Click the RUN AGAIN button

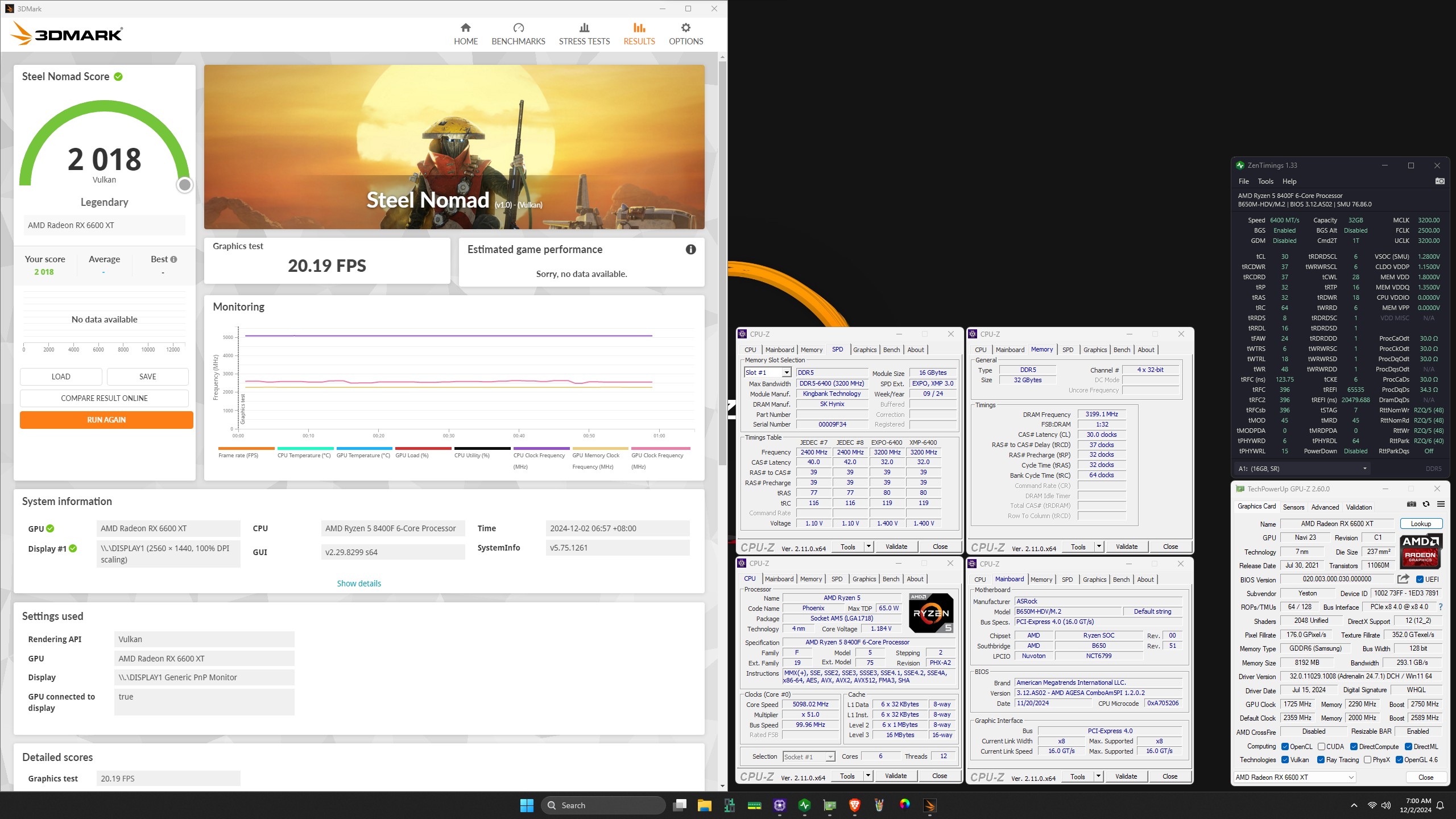coord(106,420)
